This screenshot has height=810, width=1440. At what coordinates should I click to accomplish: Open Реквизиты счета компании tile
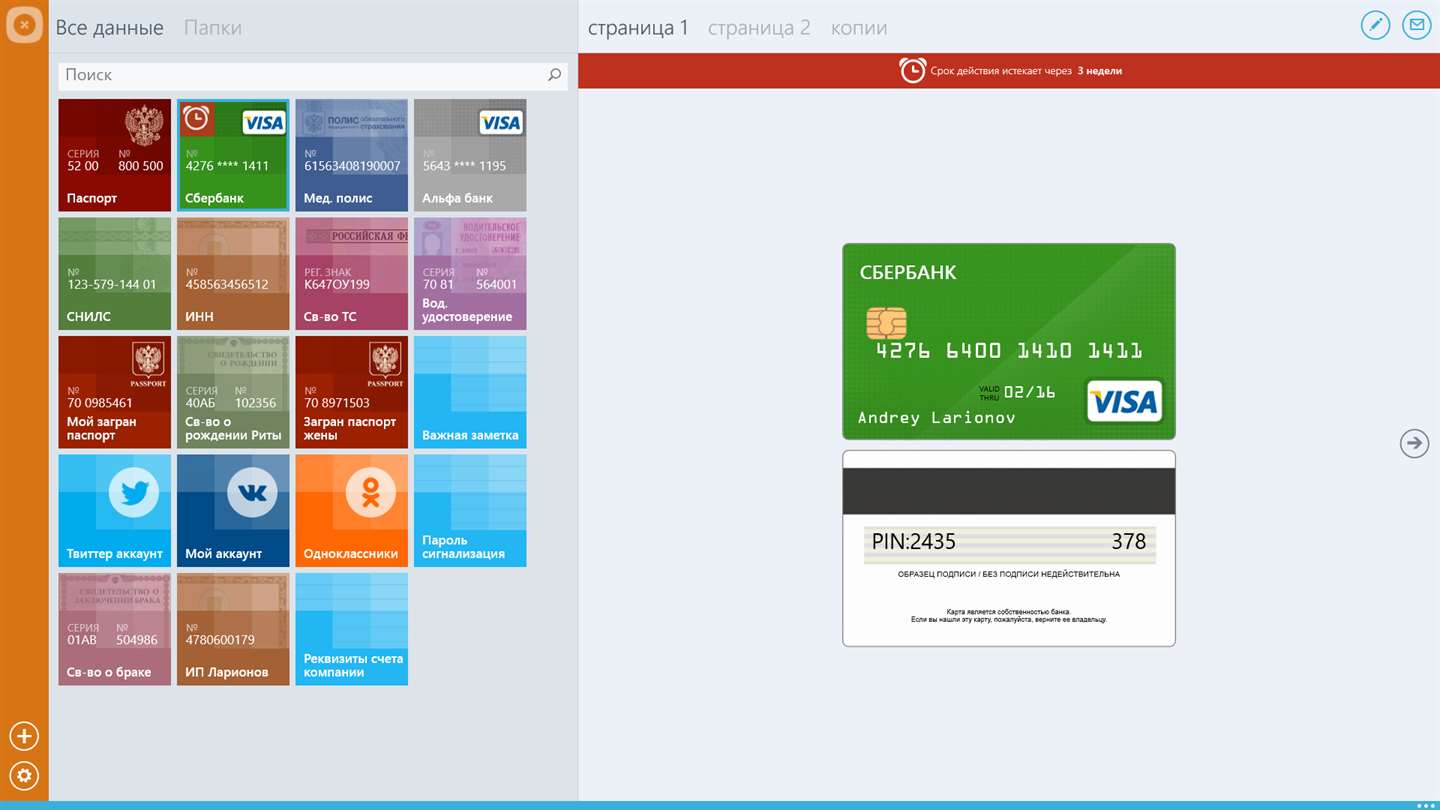351,629
